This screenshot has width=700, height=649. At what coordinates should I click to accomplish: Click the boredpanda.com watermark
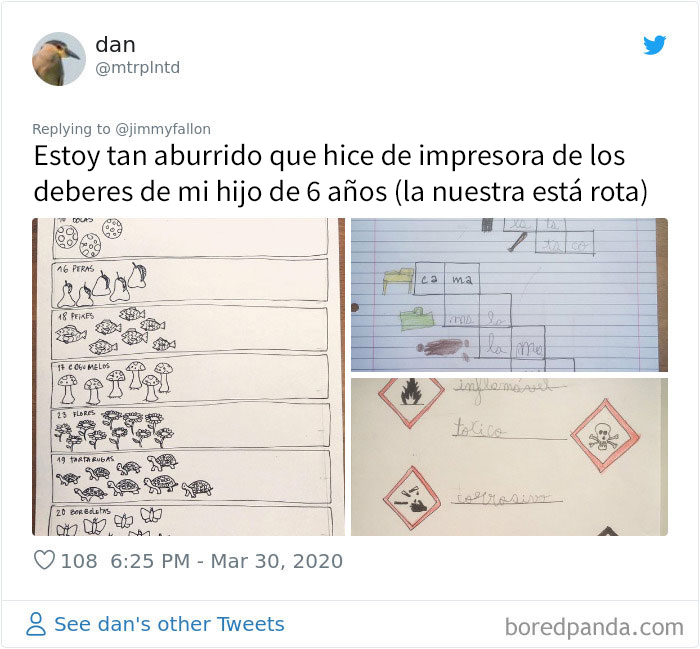point(594,627)
